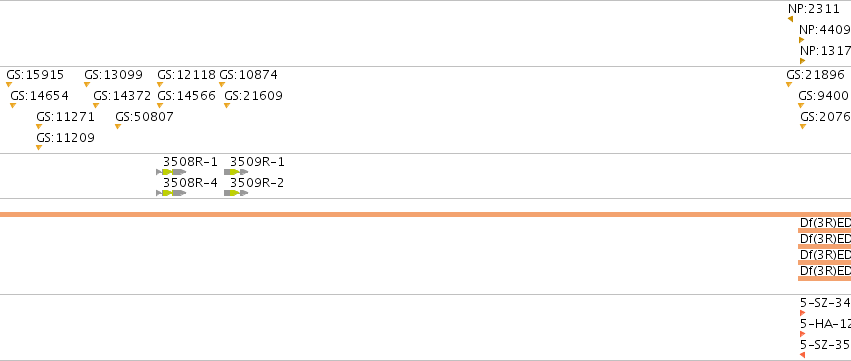
Task: Select the GS:21609 insertion marker
Action: [227, 106]
